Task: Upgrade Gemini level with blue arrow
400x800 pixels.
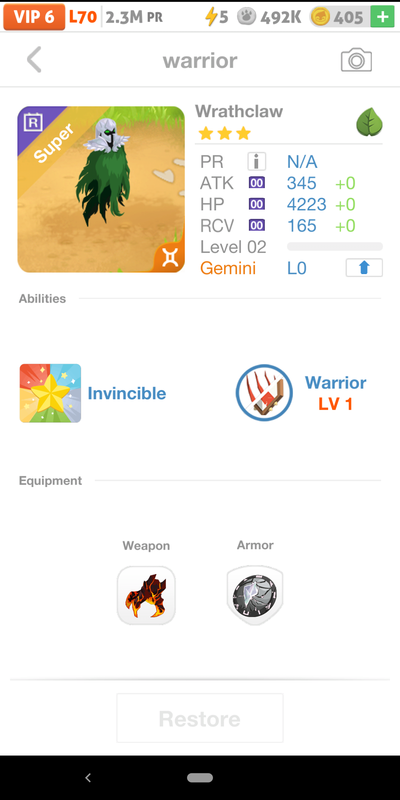Action: tap(364, 268)
